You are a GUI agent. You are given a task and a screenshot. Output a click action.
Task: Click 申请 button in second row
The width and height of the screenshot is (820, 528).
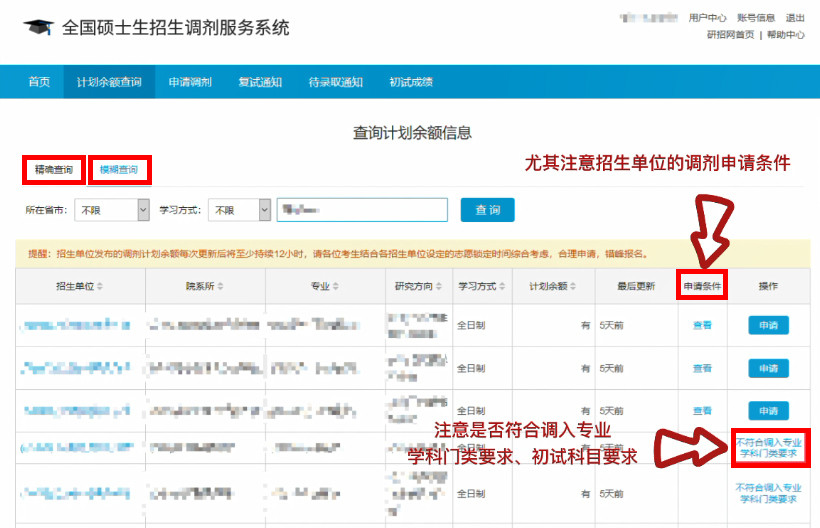tap(768, 369)
